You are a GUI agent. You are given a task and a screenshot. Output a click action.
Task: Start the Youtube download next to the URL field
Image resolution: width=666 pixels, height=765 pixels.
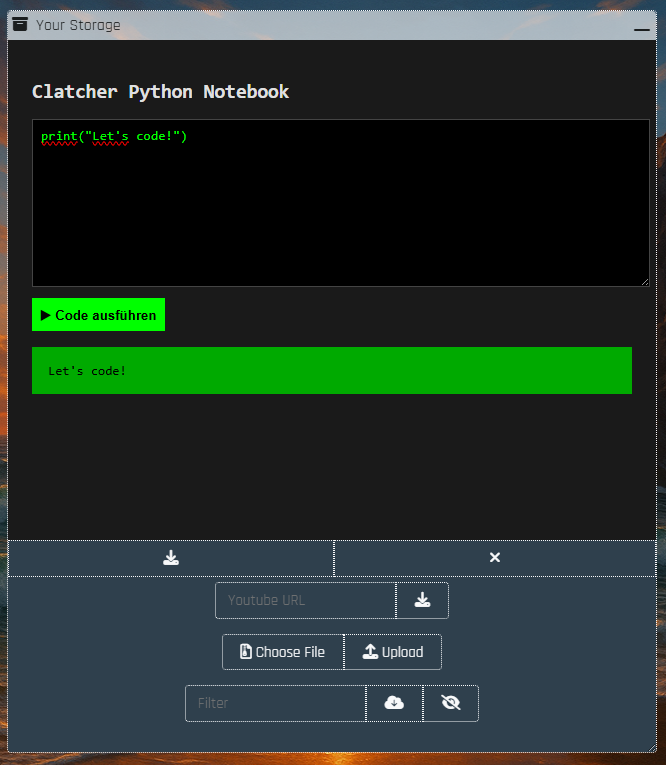click(x=423, y=600)
